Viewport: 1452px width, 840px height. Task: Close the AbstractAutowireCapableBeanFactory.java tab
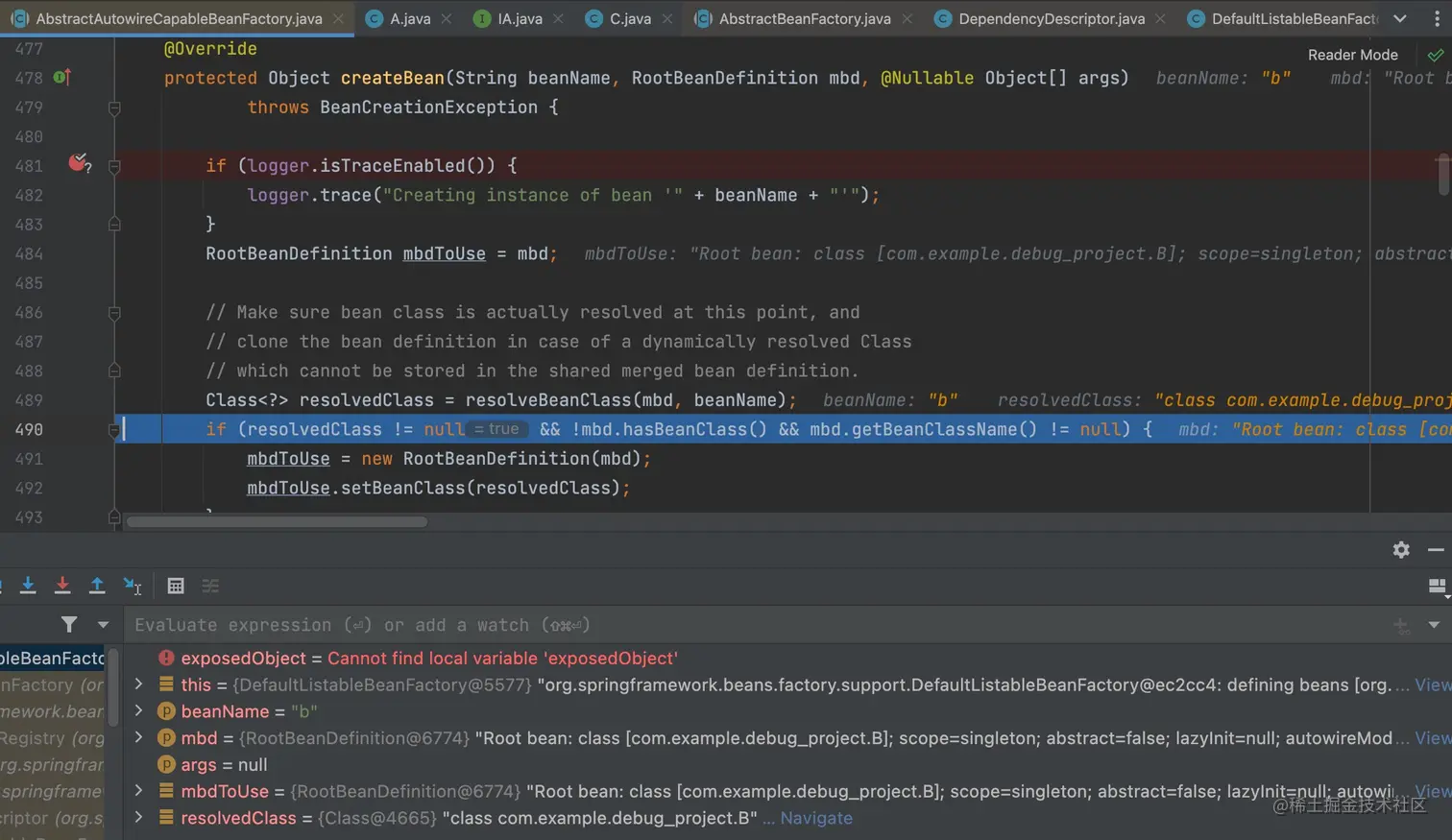click(x=338, y=18)
